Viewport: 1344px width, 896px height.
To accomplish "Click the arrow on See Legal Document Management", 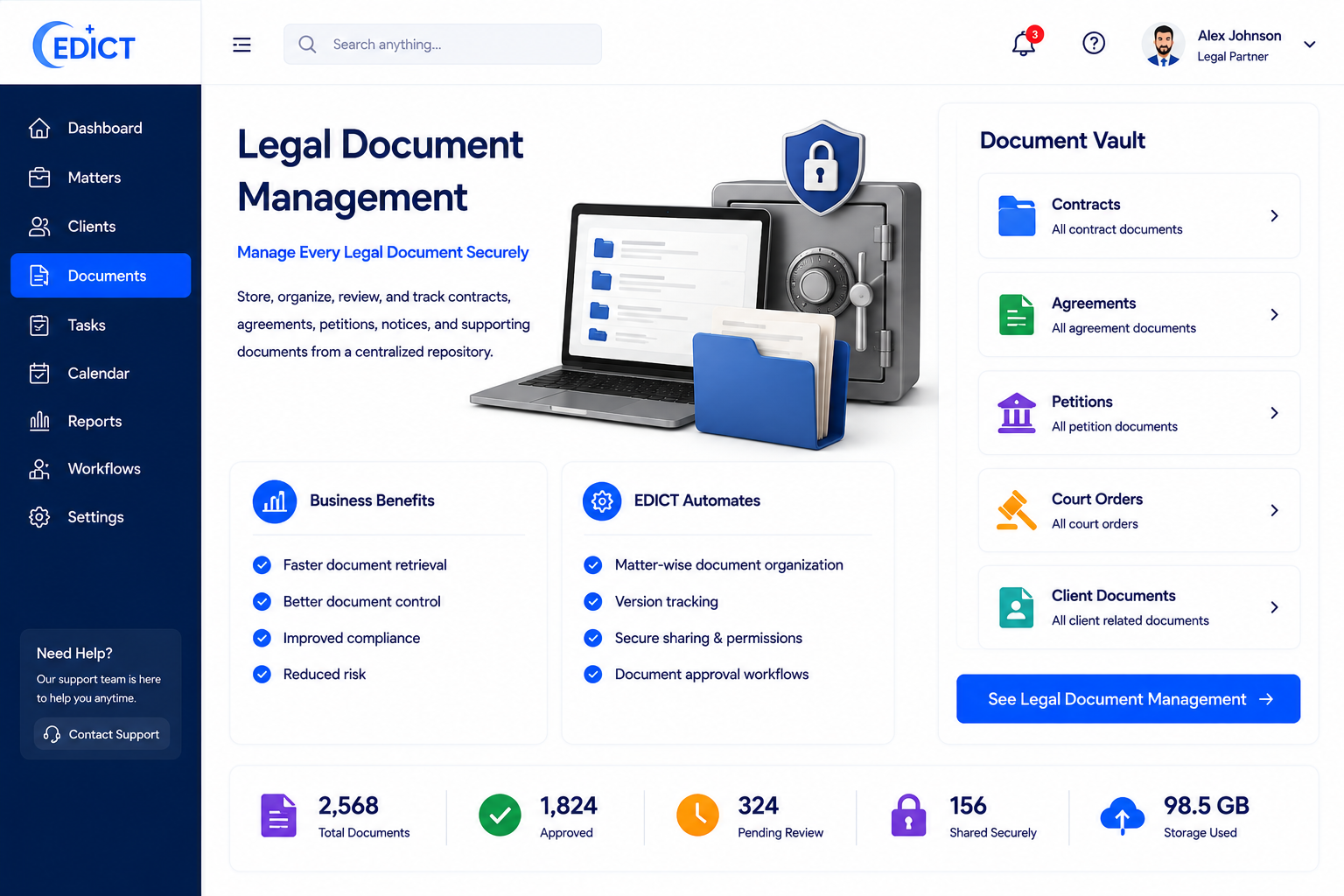I will click(1266, 699).
